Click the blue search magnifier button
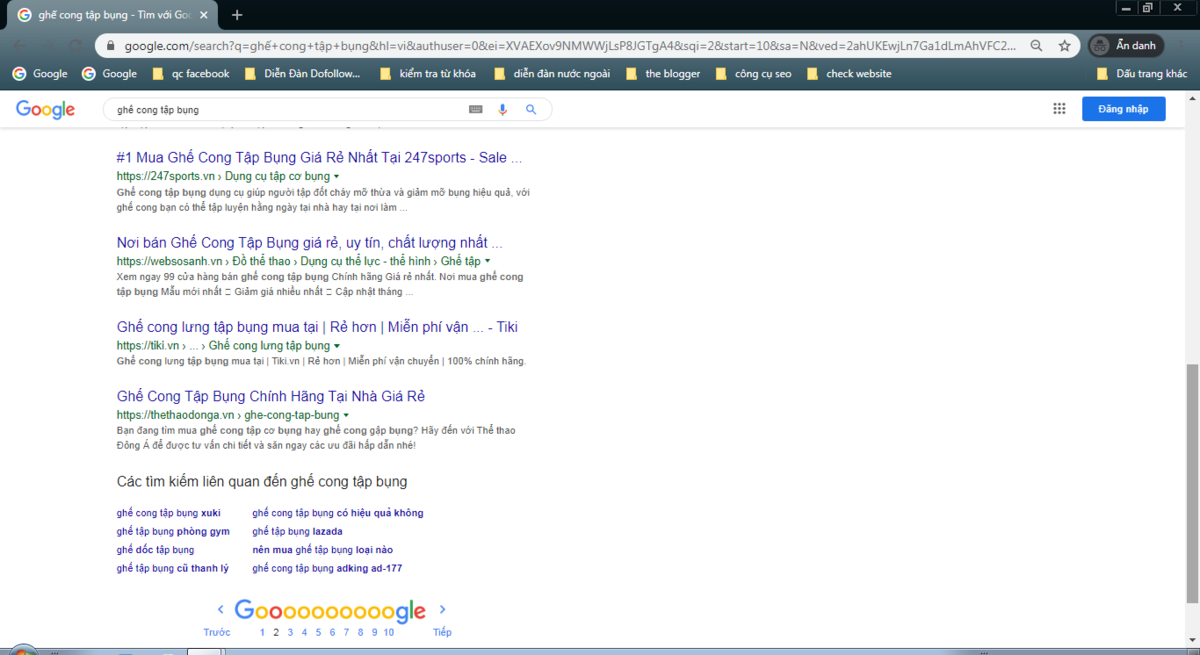1200x655 pixels. click(x=531, y=110)
